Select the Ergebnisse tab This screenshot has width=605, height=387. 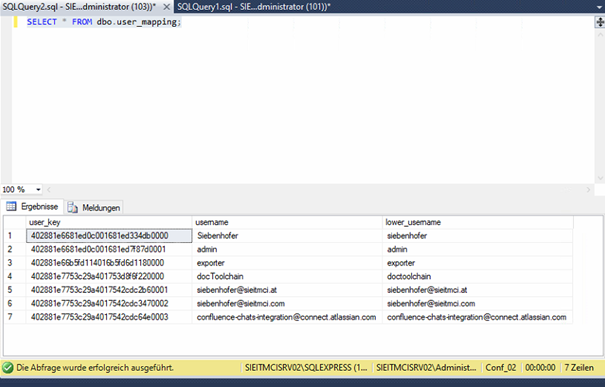coord(32,207)
